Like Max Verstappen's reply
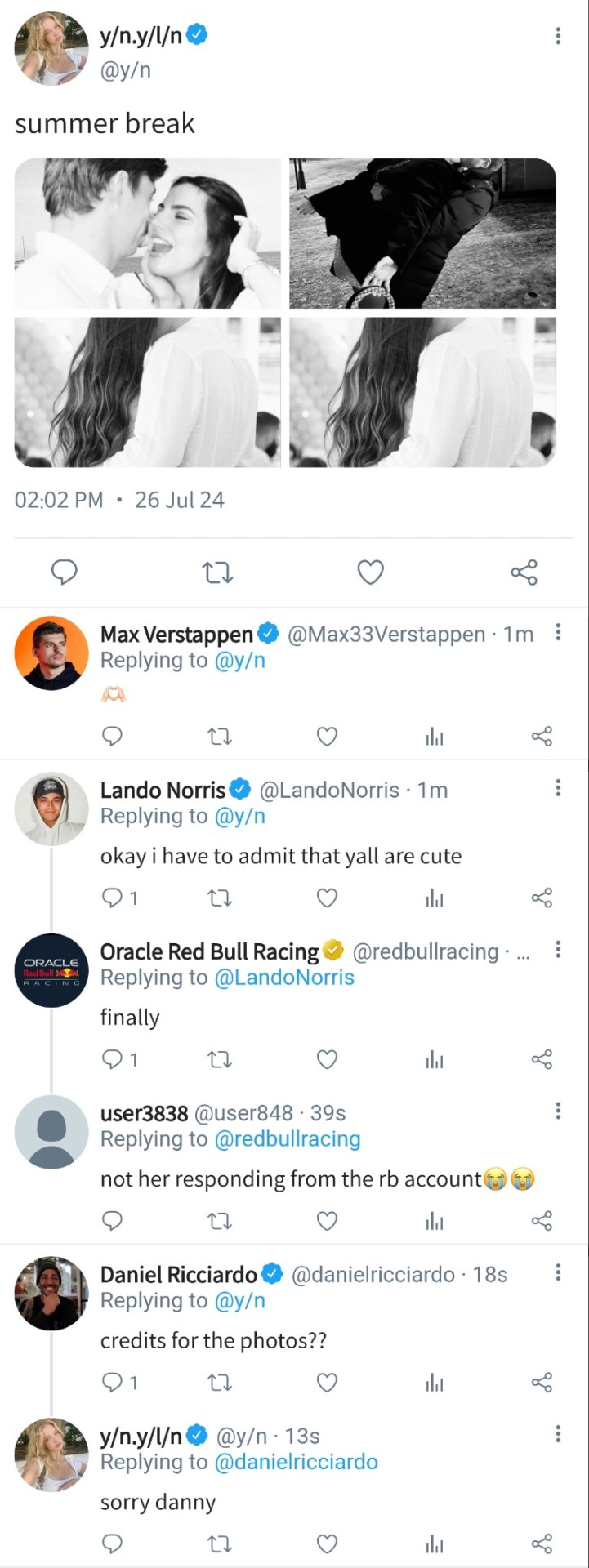589x1568 pixels. [x=327, y=737]
